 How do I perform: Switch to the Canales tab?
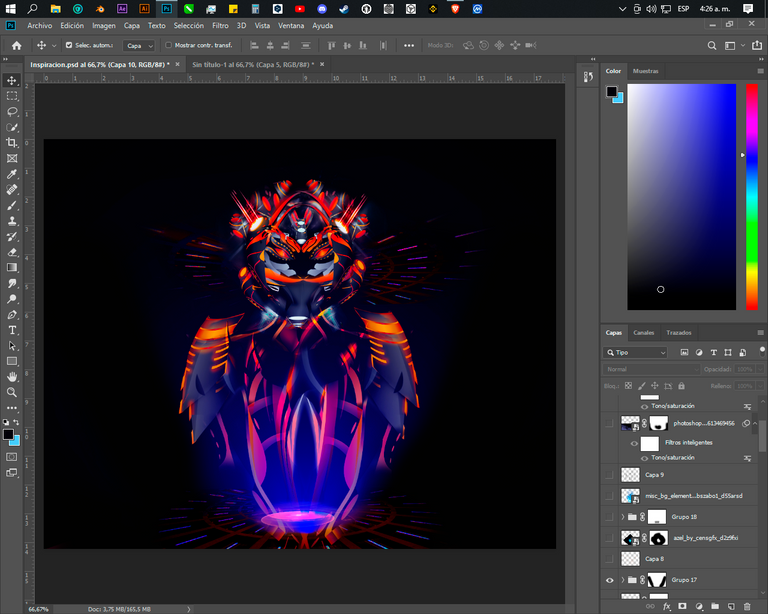point(644,332)
